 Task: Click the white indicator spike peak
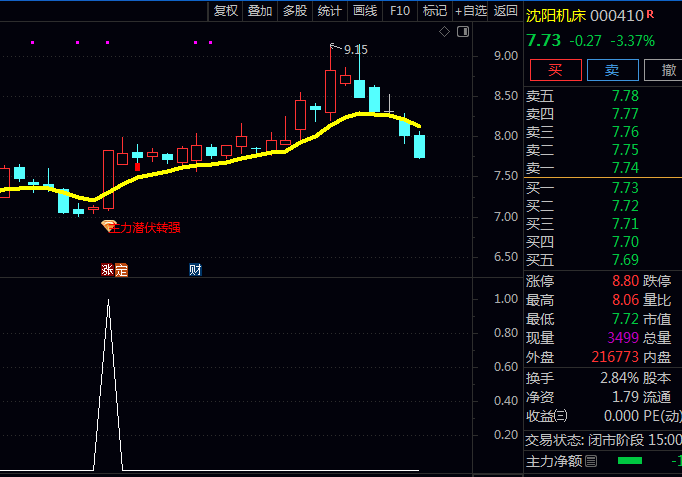(108, 301)
